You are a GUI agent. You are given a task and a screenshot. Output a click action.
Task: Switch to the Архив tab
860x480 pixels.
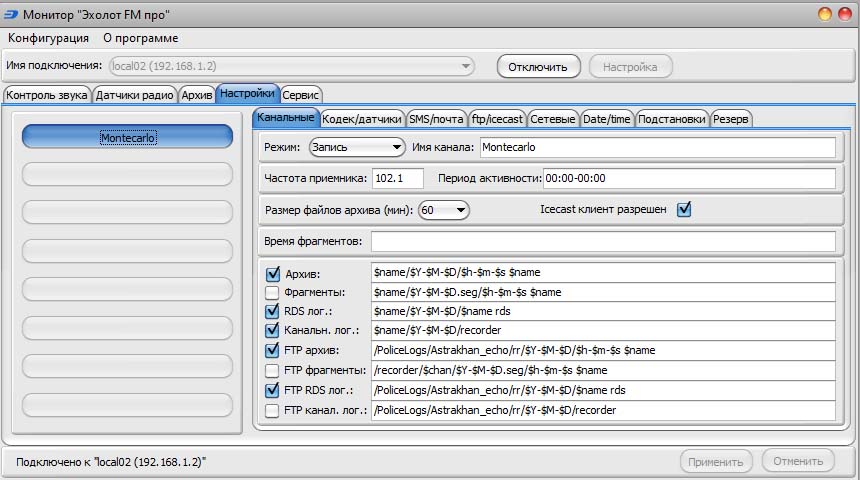pyautogui.click(x=197, y=95)
